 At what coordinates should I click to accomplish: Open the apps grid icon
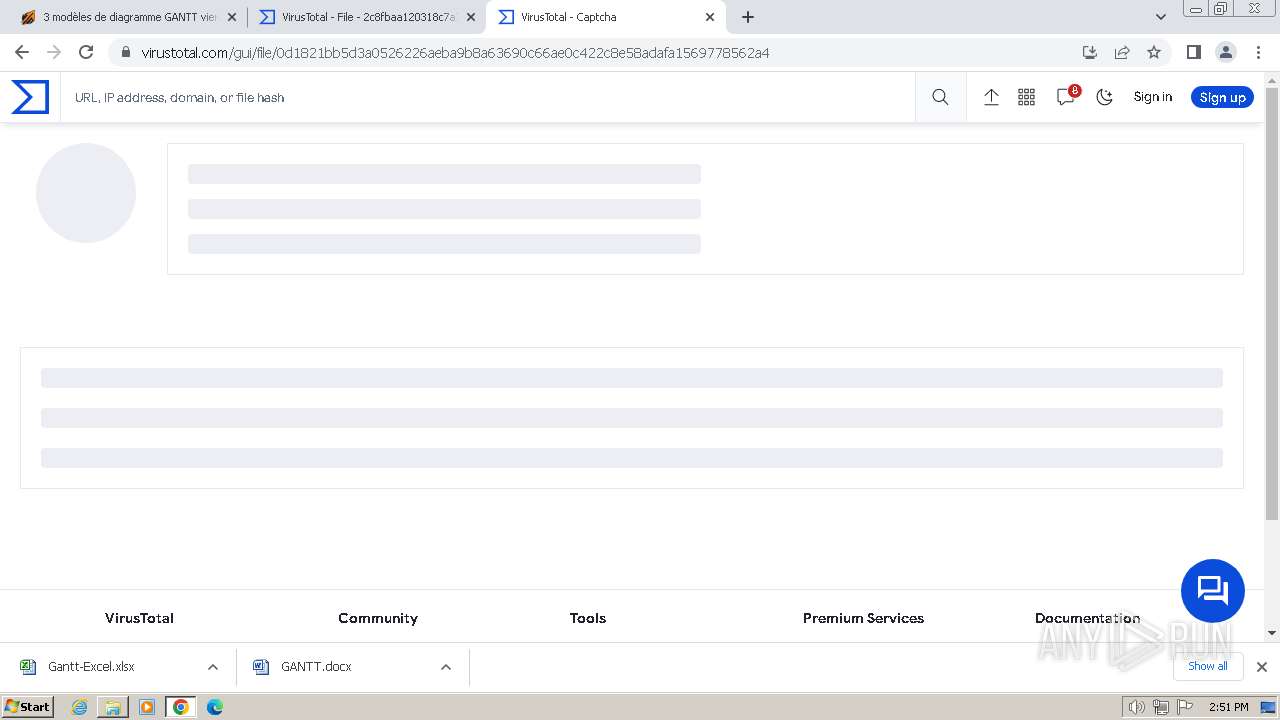pos(1026,97)
